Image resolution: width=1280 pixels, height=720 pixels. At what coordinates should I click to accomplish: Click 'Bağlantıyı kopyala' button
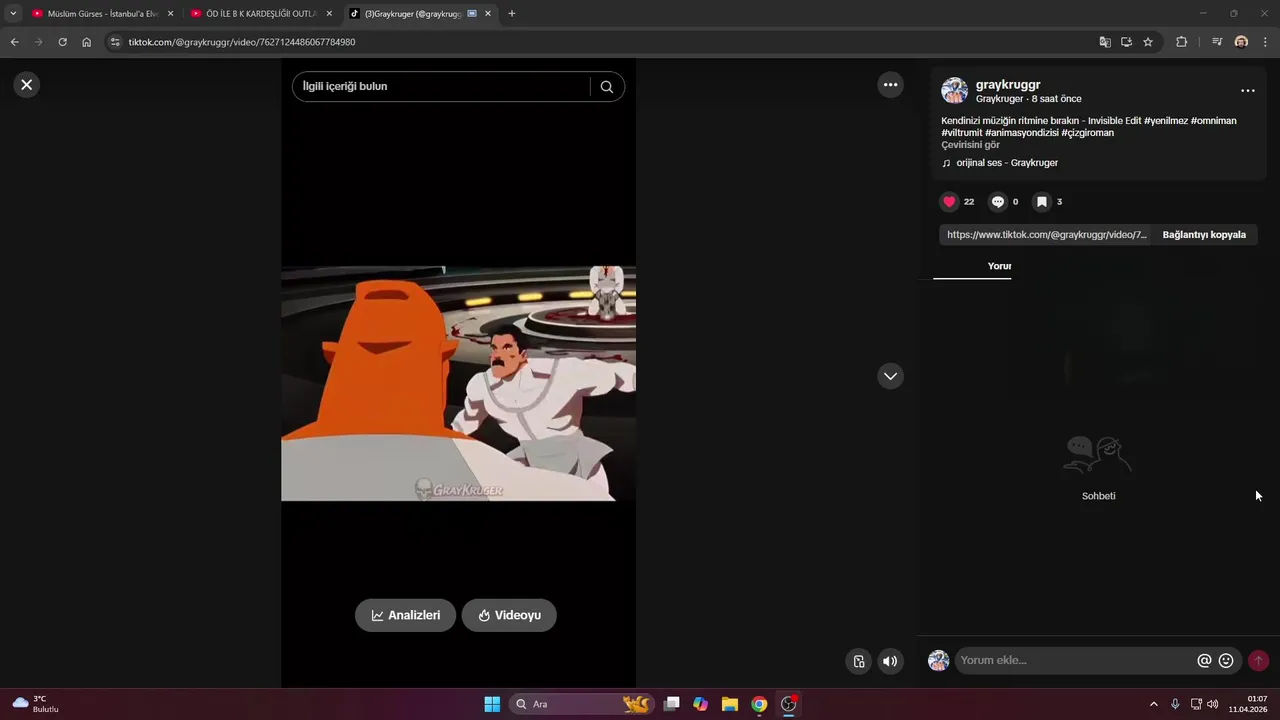pyautogui.click(x=1204, y=235)
